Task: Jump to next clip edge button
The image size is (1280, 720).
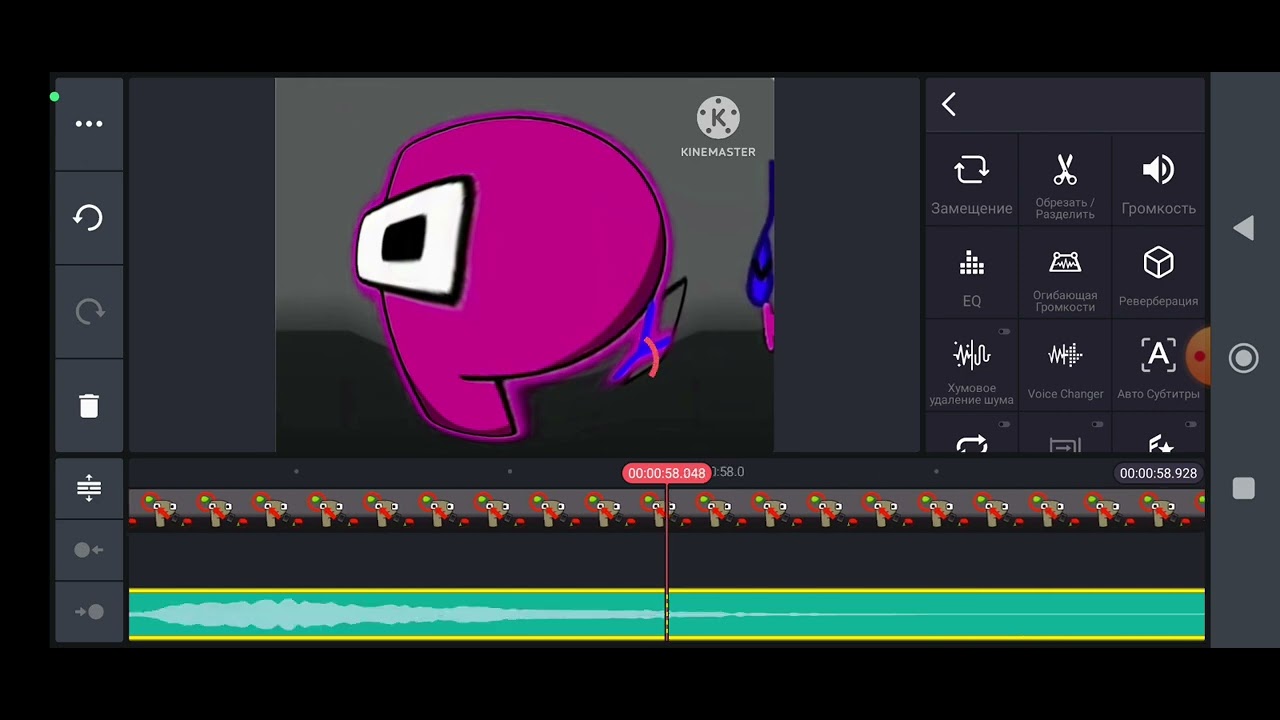Action: tap(89, 611)
